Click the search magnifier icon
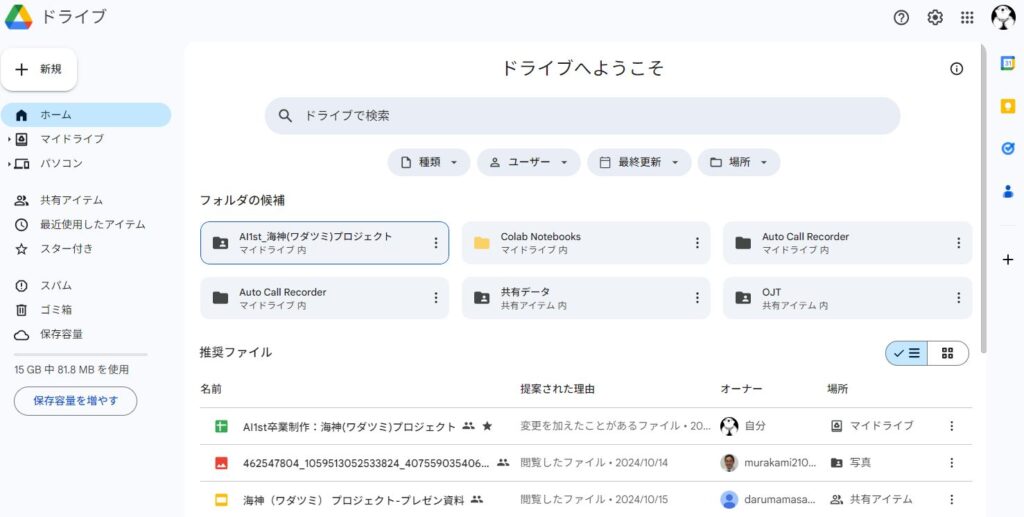 (285, 116)
